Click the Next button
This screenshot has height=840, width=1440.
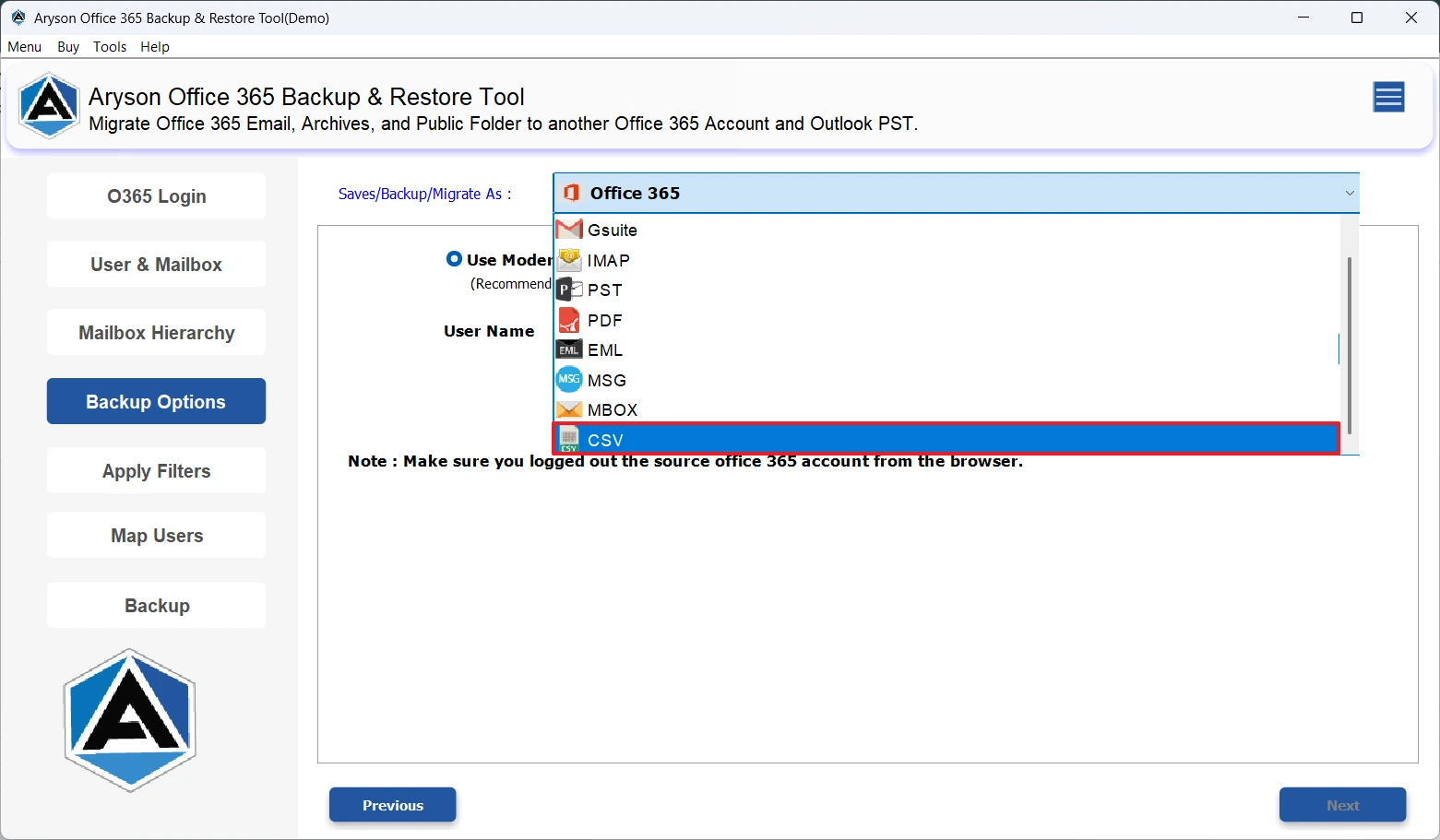[1342, 805]
